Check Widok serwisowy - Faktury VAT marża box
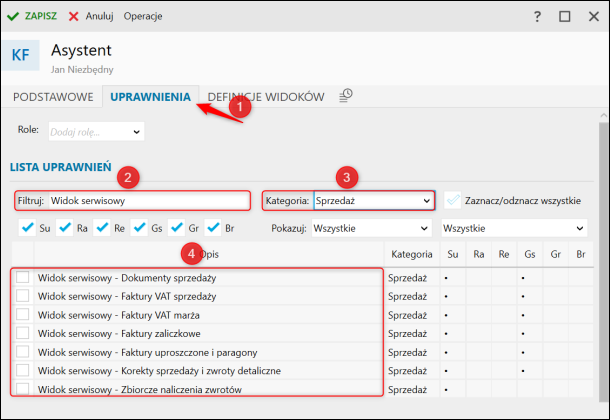610x420 pixels. [x=23, y=314]
